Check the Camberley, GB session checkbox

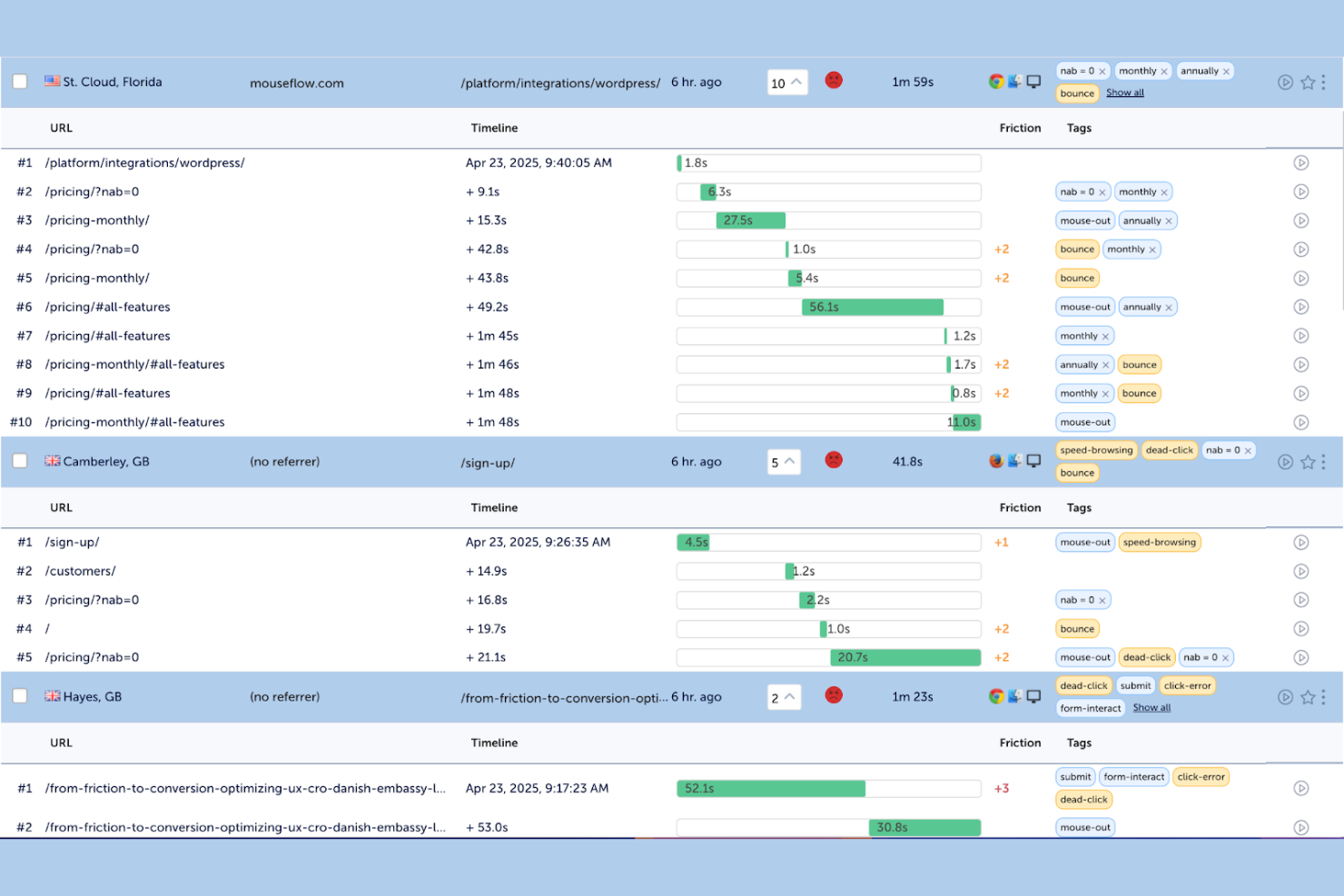(20, 460)
